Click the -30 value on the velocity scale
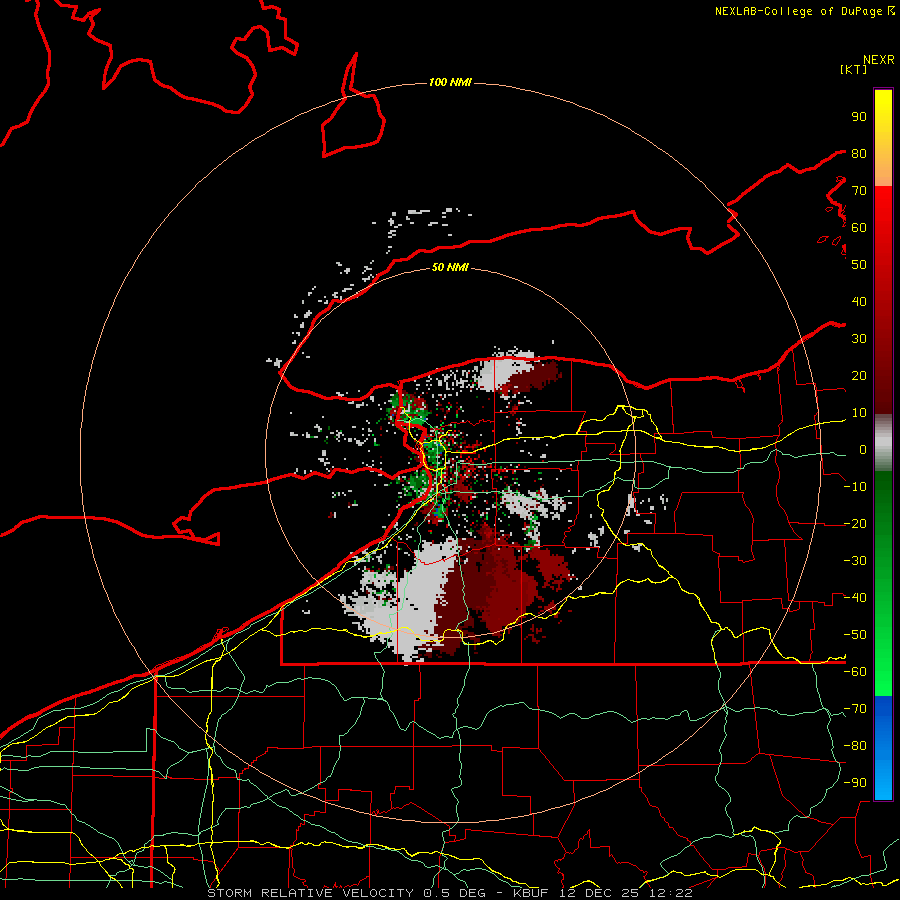900x900 pixels. click(855, 561)
